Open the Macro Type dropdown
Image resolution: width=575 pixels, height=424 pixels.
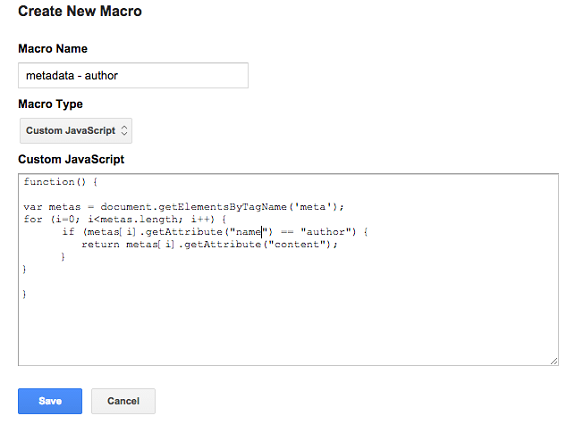coord(76,131)
